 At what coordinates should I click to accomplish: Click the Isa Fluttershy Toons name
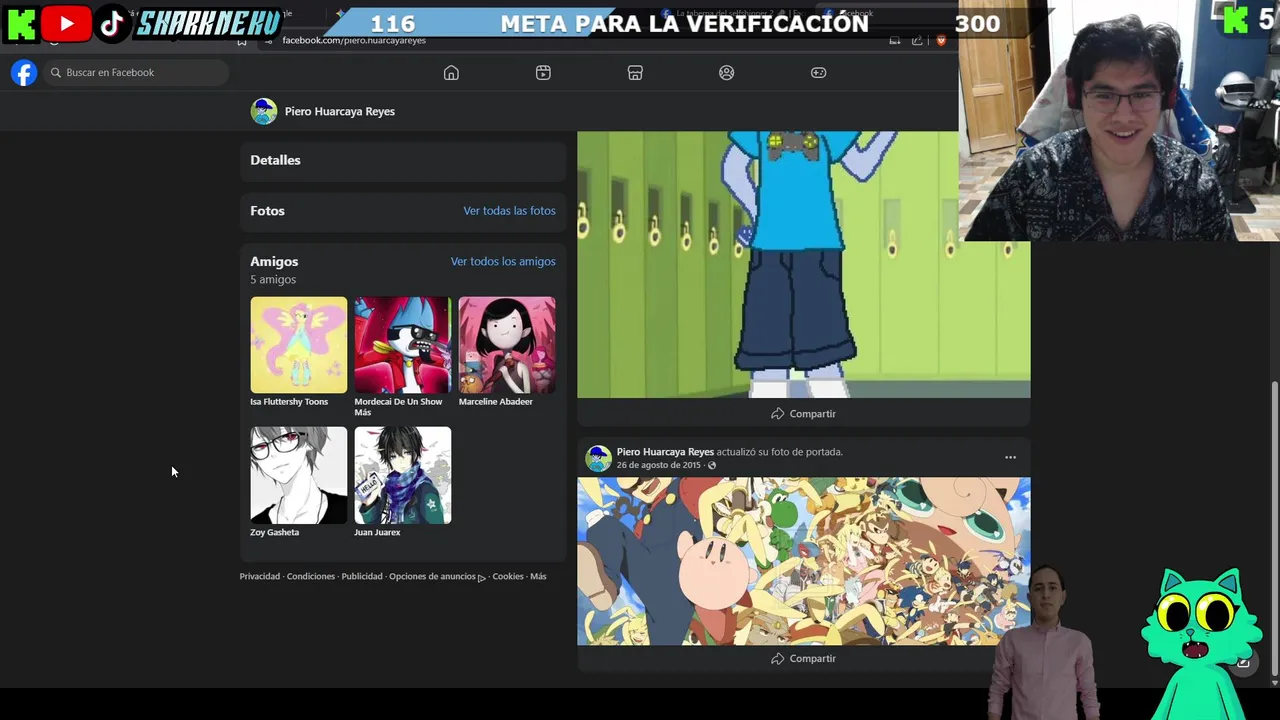[289, 402]
